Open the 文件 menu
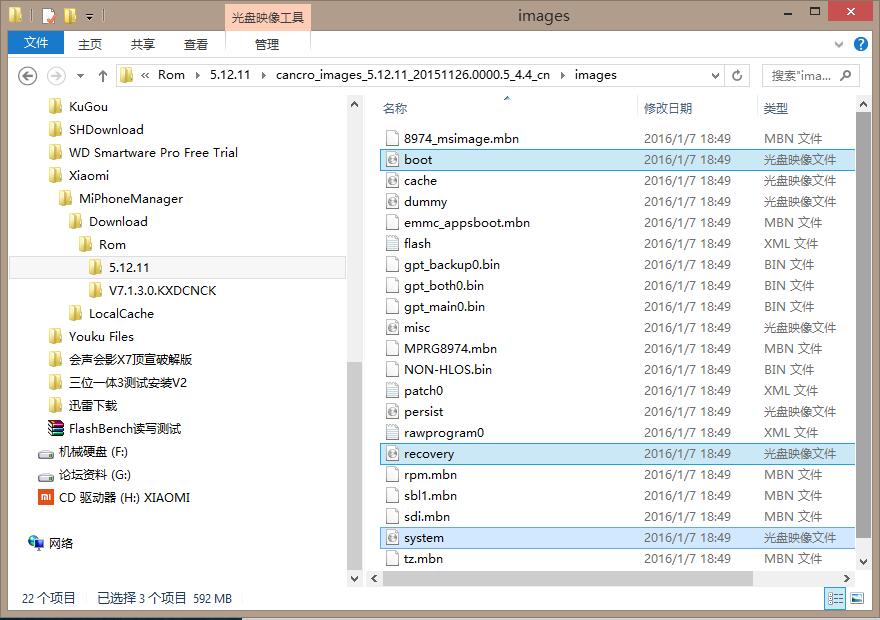This screenshot has width=880, height=620. pos(35,44)
